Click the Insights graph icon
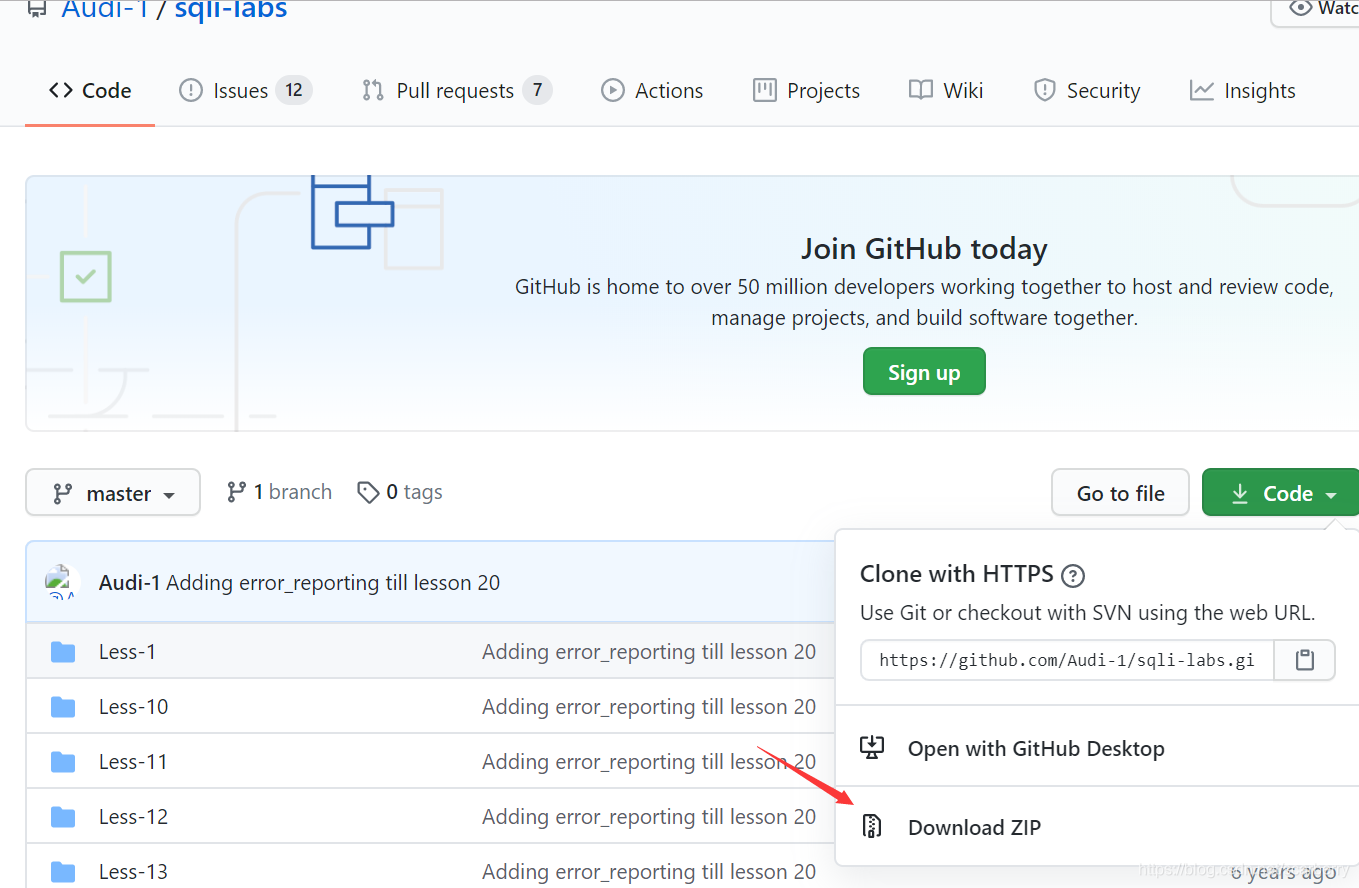 (x=1201, y=91)
